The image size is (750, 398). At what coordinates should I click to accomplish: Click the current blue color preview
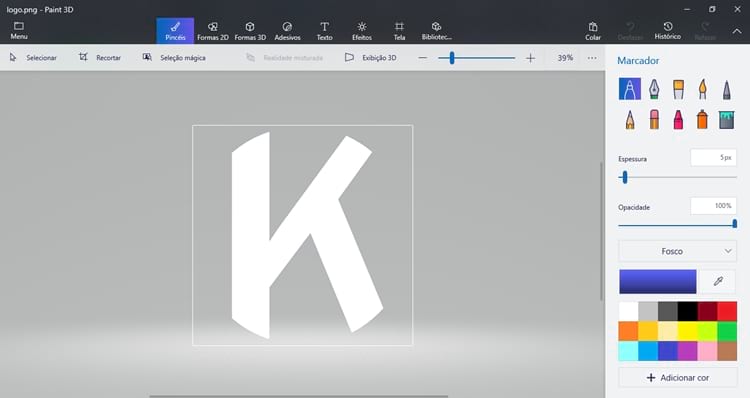coord(658,281)
